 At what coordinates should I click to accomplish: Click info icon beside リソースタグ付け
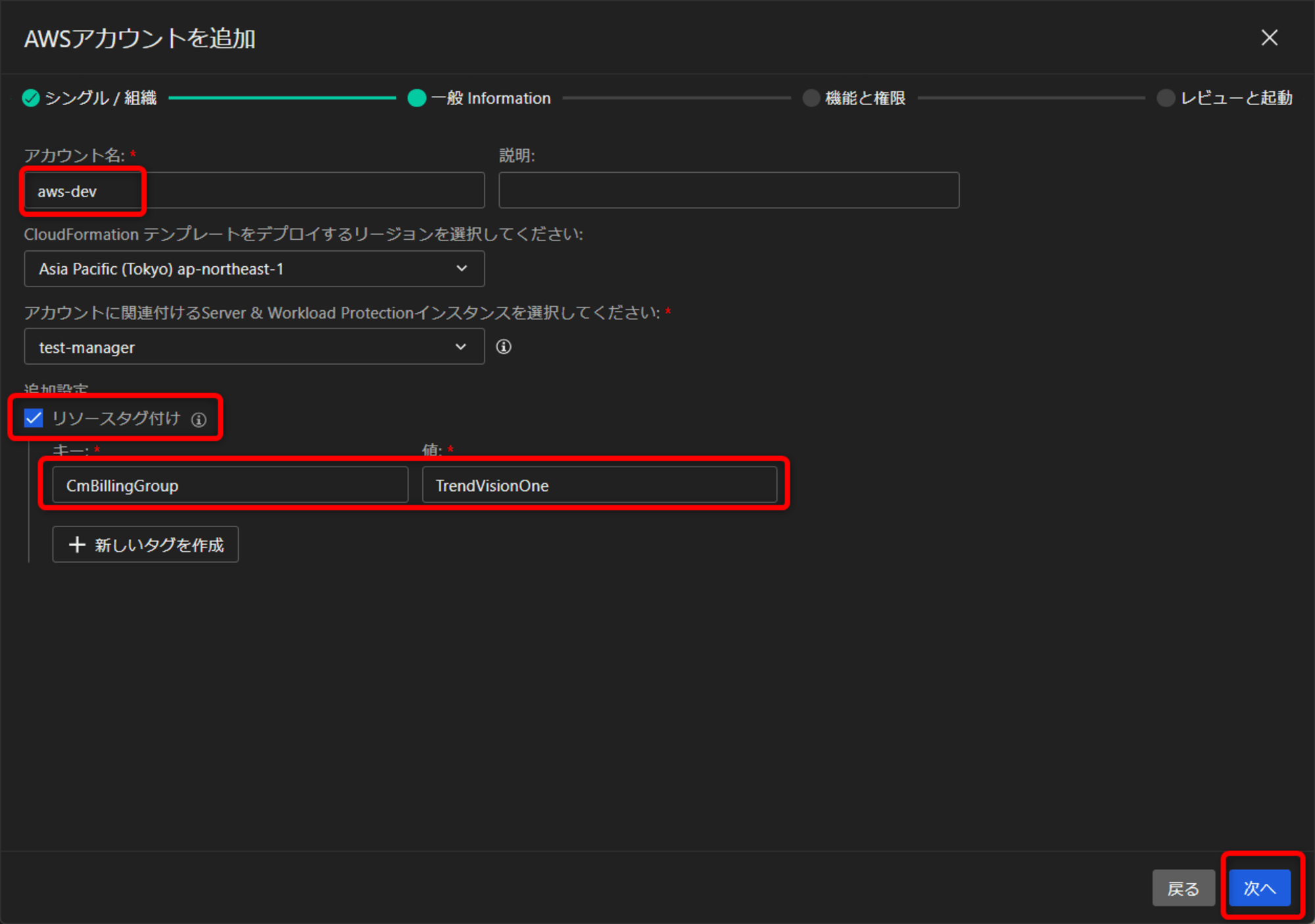199,419
